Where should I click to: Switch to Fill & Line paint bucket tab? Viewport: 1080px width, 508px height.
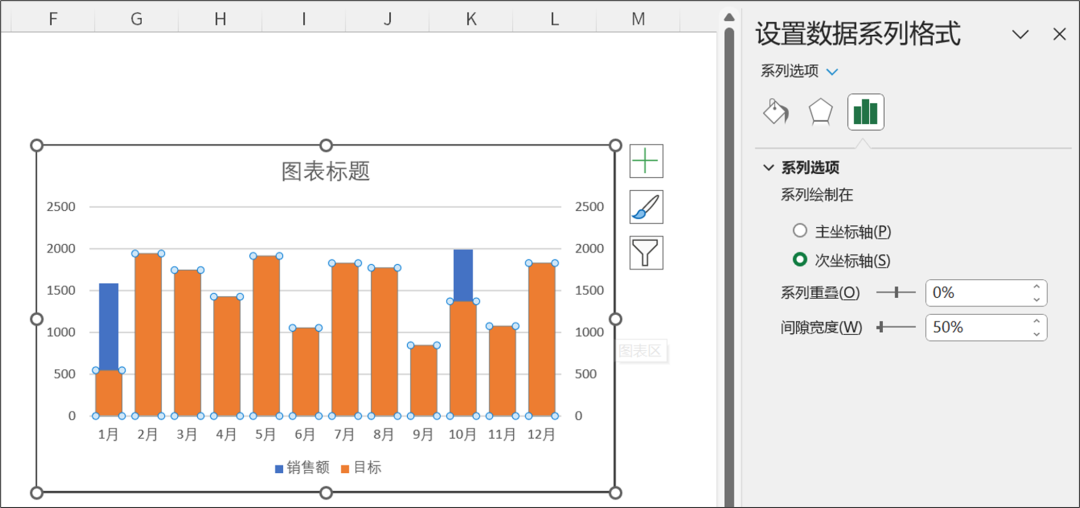(x=776, y=111)
